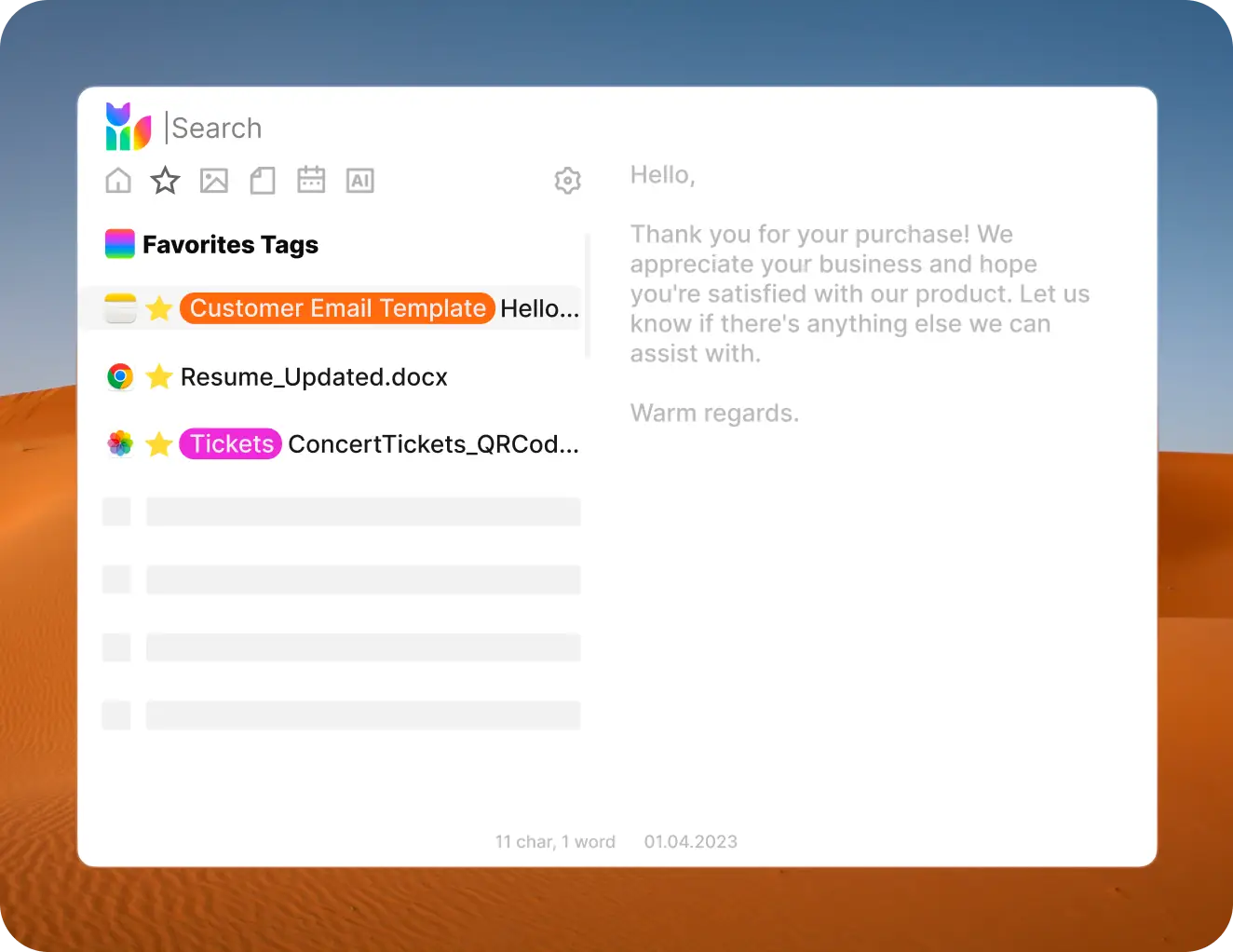
Task: Click the list scrollbar handle
Action: pos(588,295)
